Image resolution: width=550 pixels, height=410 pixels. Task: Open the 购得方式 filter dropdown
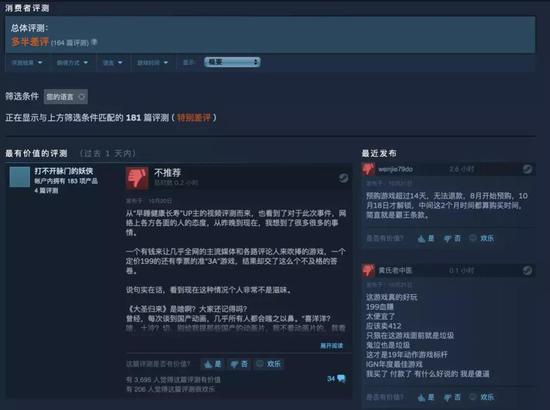(x=72, y=62)
